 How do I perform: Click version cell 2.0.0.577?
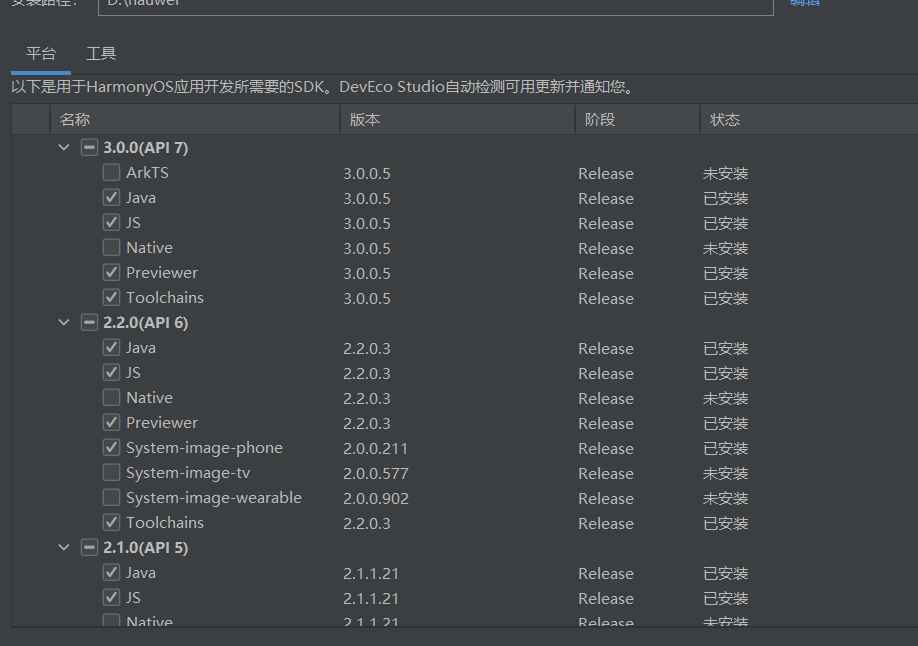click(376, 474)
